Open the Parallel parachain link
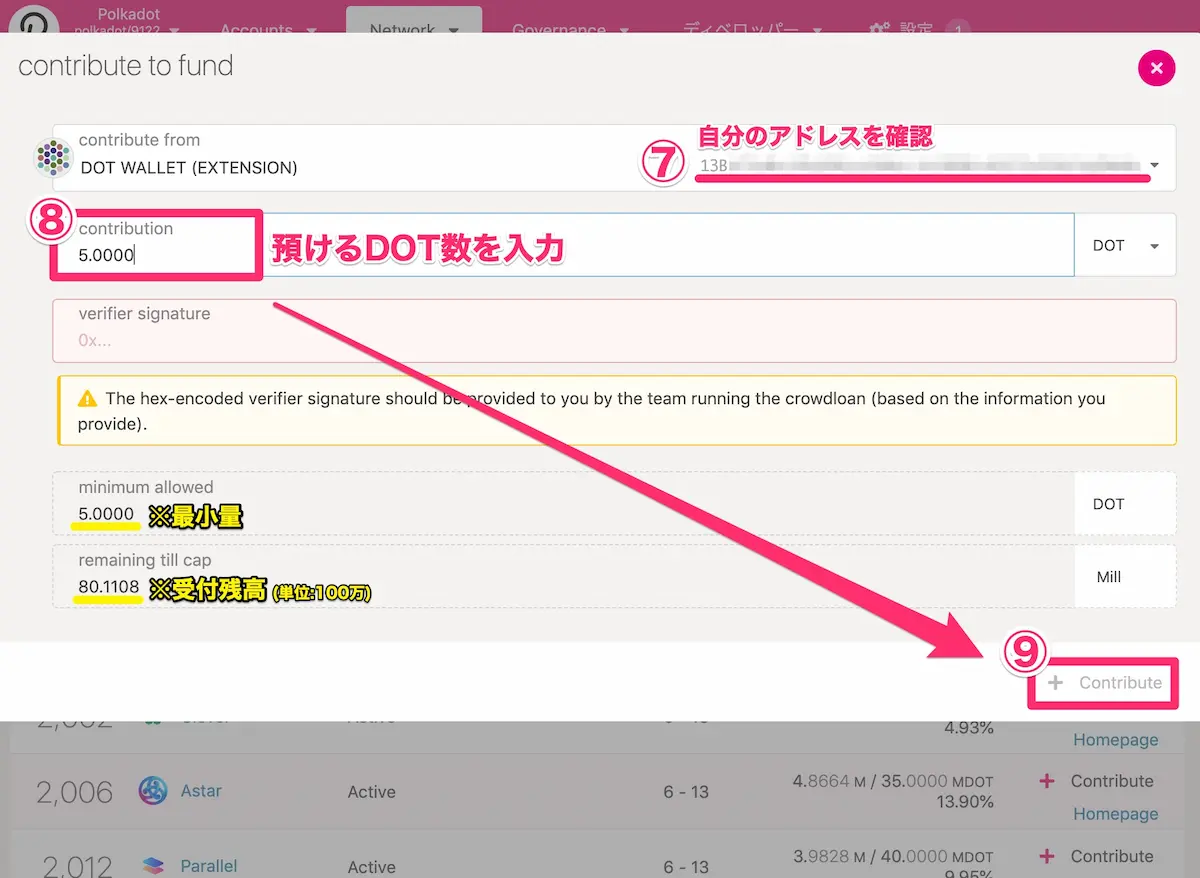Image resolution: width=1200 pixels, height=878 pixels. coord(209,866)
